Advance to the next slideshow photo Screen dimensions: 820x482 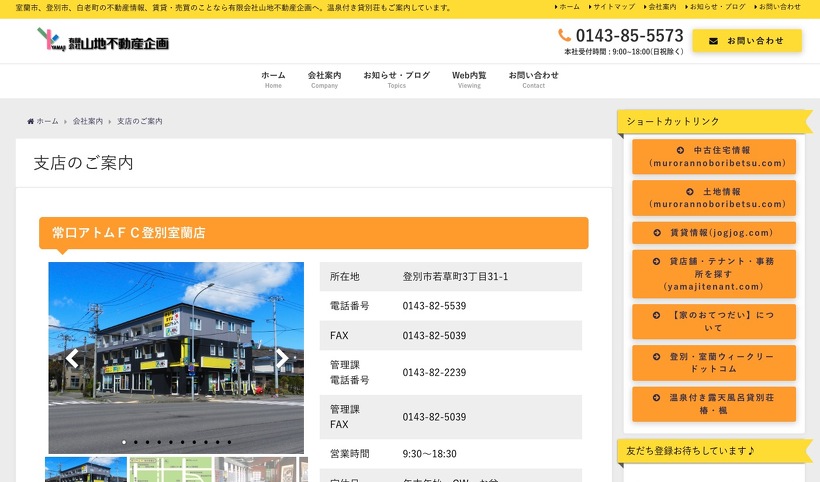point(282,358)
